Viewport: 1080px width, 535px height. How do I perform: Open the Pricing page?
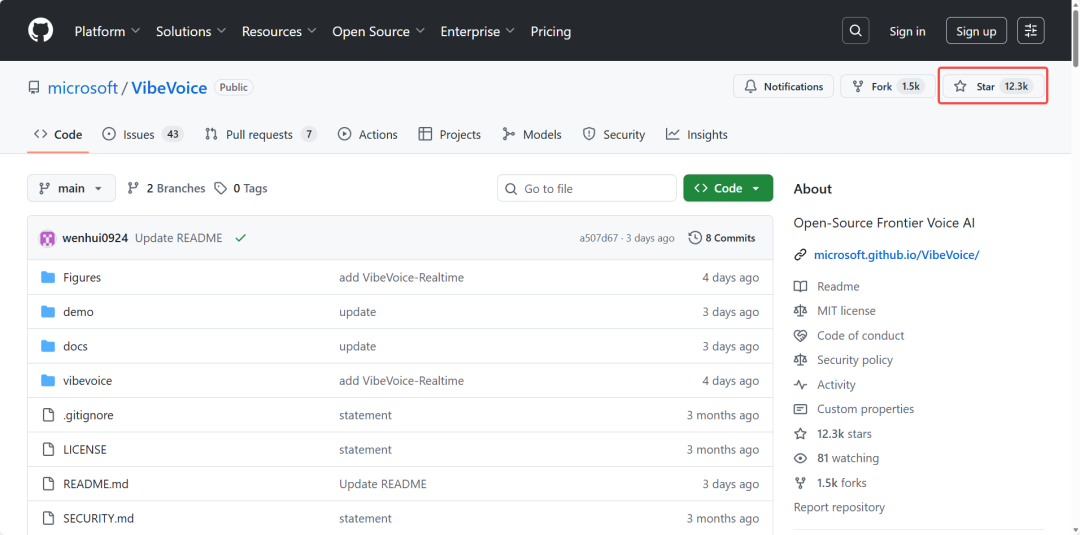(x=550, y=32)
